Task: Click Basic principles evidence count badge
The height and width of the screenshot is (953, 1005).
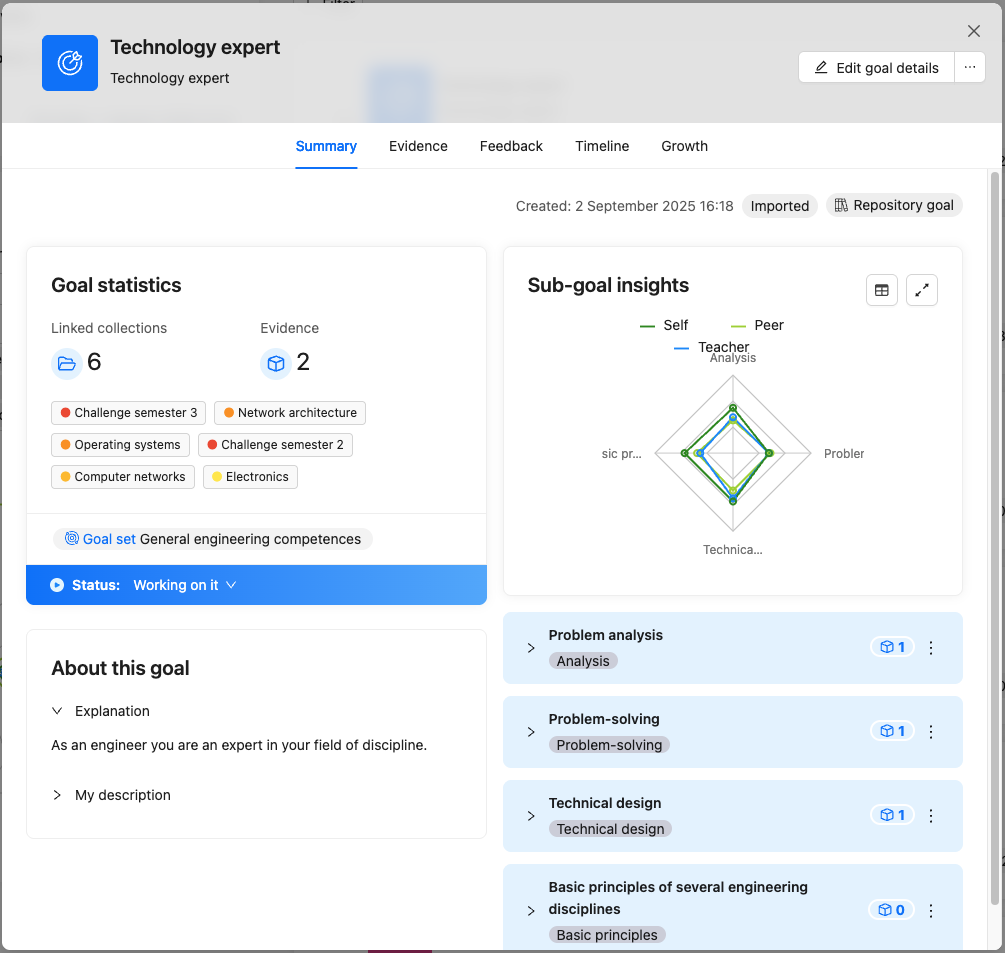Action: coord(892,910)
